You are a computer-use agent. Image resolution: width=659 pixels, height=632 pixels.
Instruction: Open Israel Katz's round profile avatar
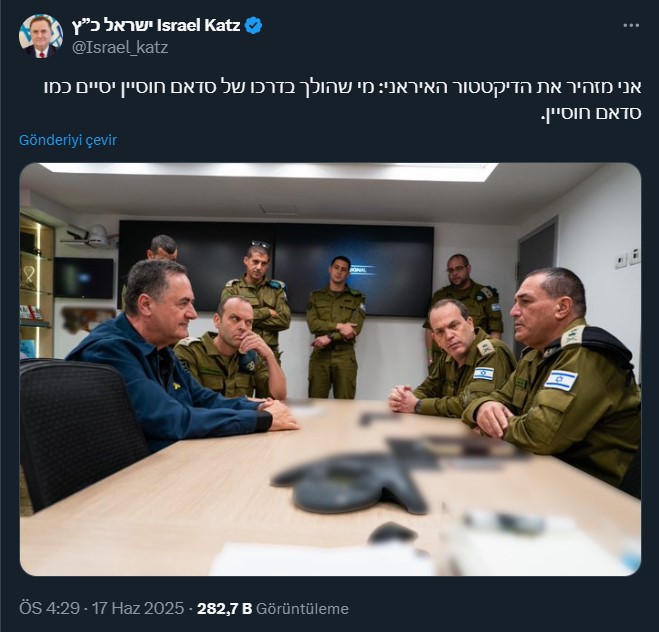41,36
